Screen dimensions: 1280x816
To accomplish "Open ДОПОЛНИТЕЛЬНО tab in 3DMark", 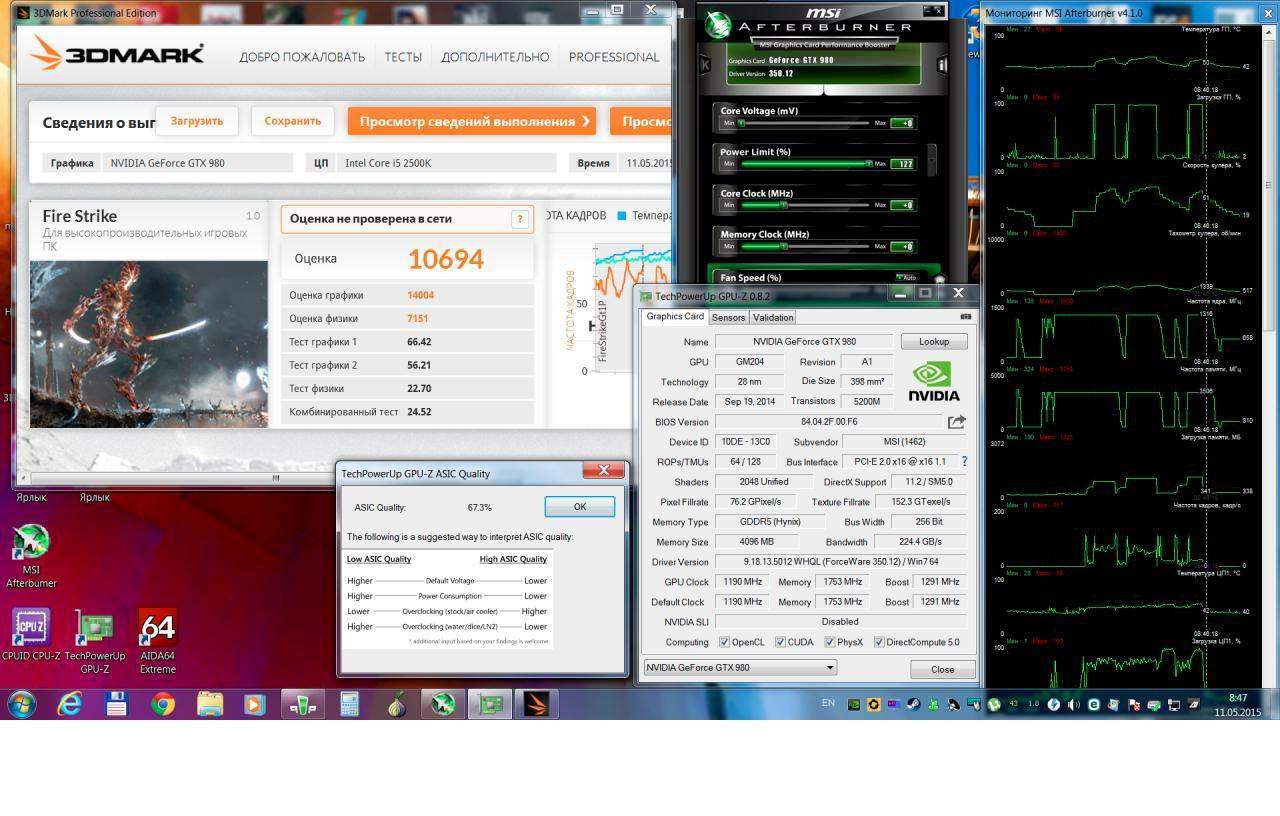I will (495, 57).
